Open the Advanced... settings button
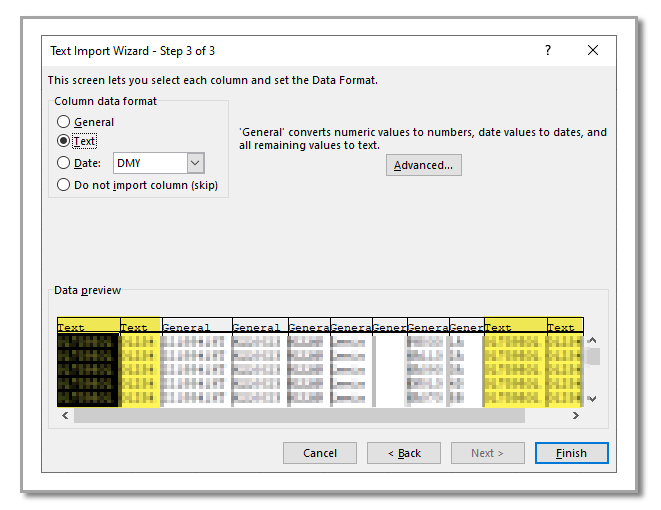The width and height of the screenshot is (661, 510). coord(423,165)
